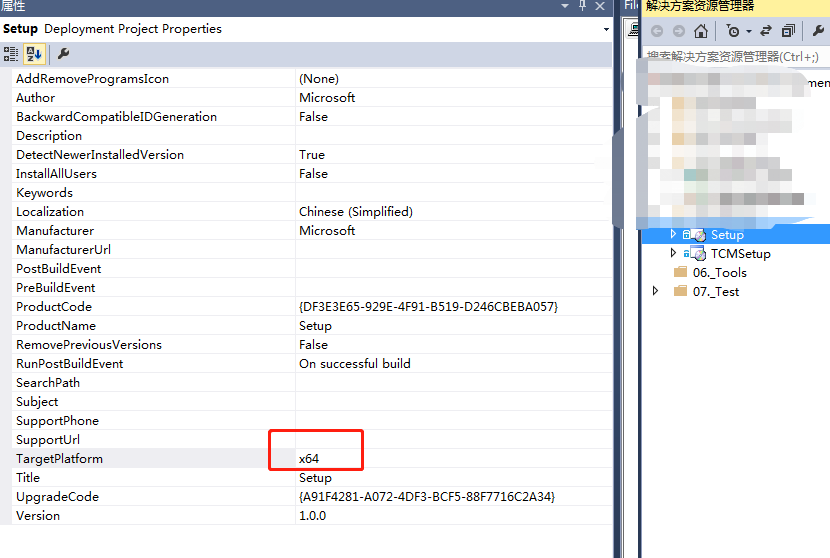Screen dimensions: 830x558
Task: Select the SearchPath property
Action: pyautogui.click(x=48, y=383)
